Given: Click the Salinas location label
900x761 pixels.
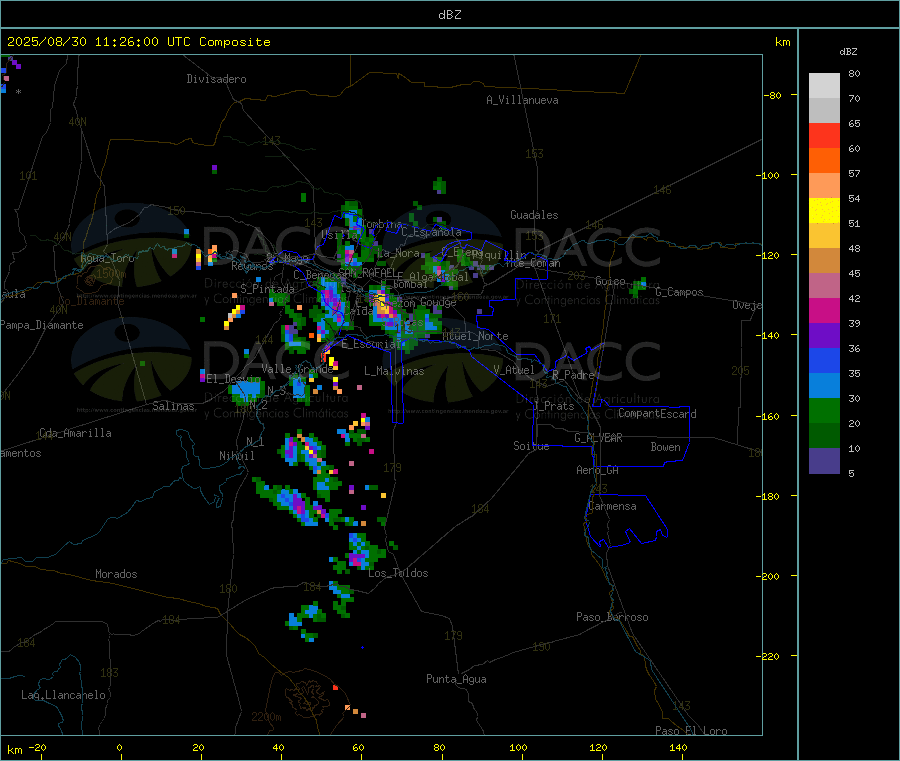Looking at the screenshot, I should [173, 406].
